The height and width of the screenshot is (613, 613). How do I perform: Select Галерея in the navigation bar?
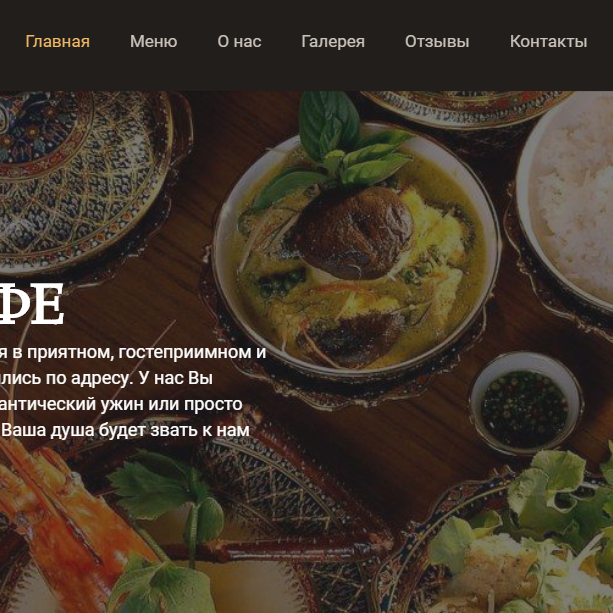(333, 41)
